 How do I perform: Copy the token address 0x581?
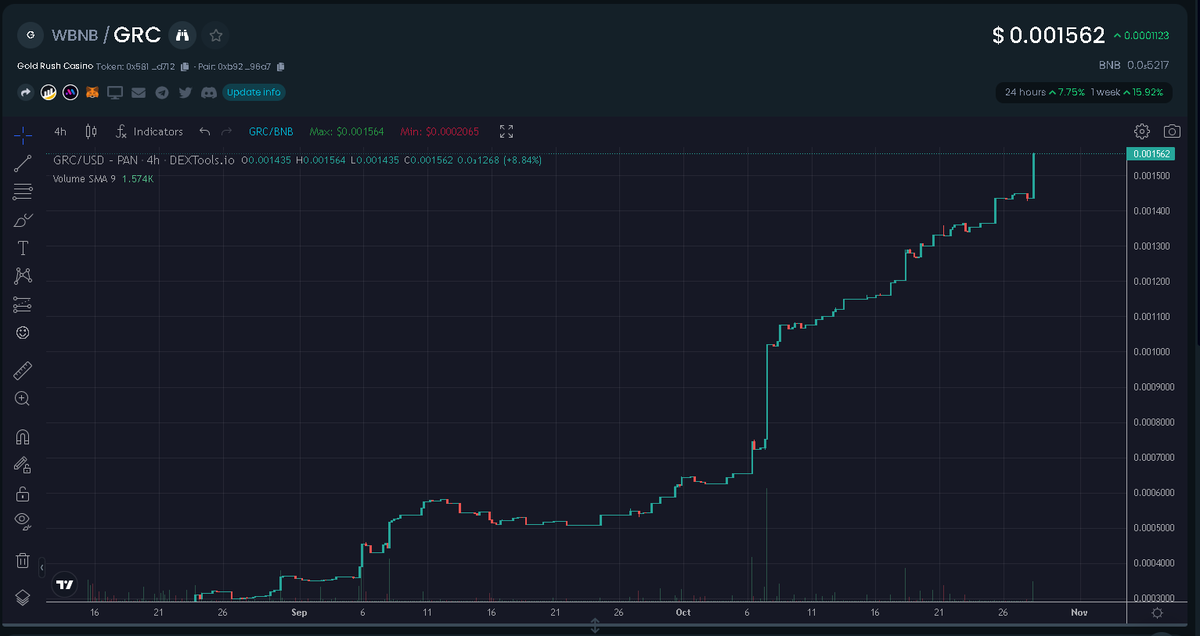click(185, 67)
